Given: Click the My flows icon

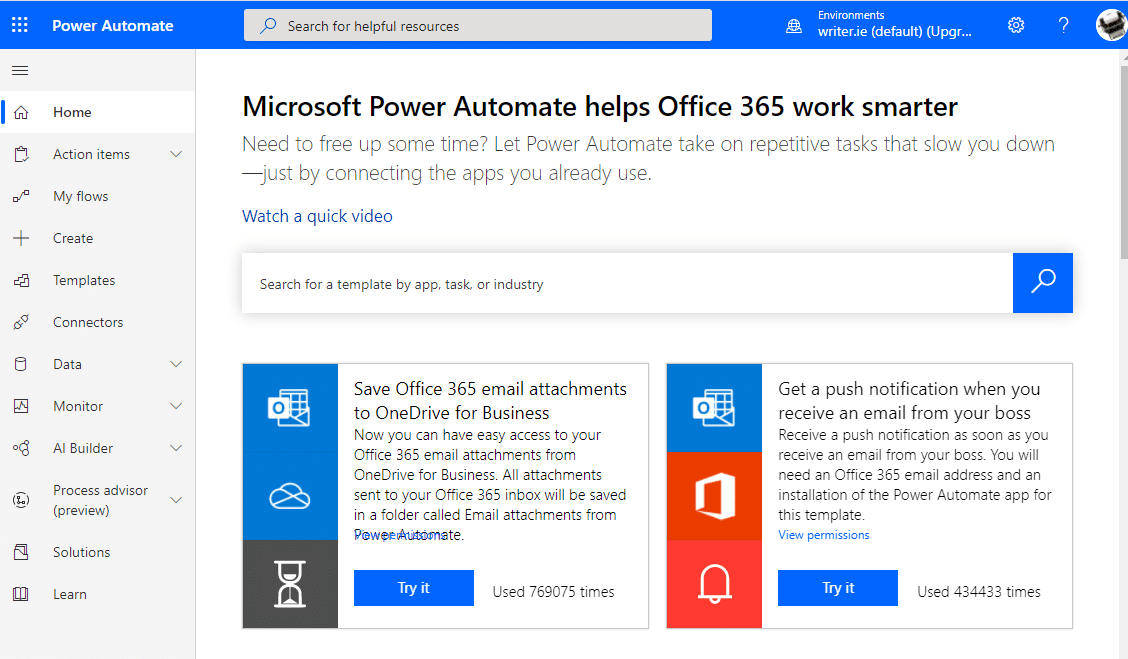Looking at the screenshot, I should [22, 196].
